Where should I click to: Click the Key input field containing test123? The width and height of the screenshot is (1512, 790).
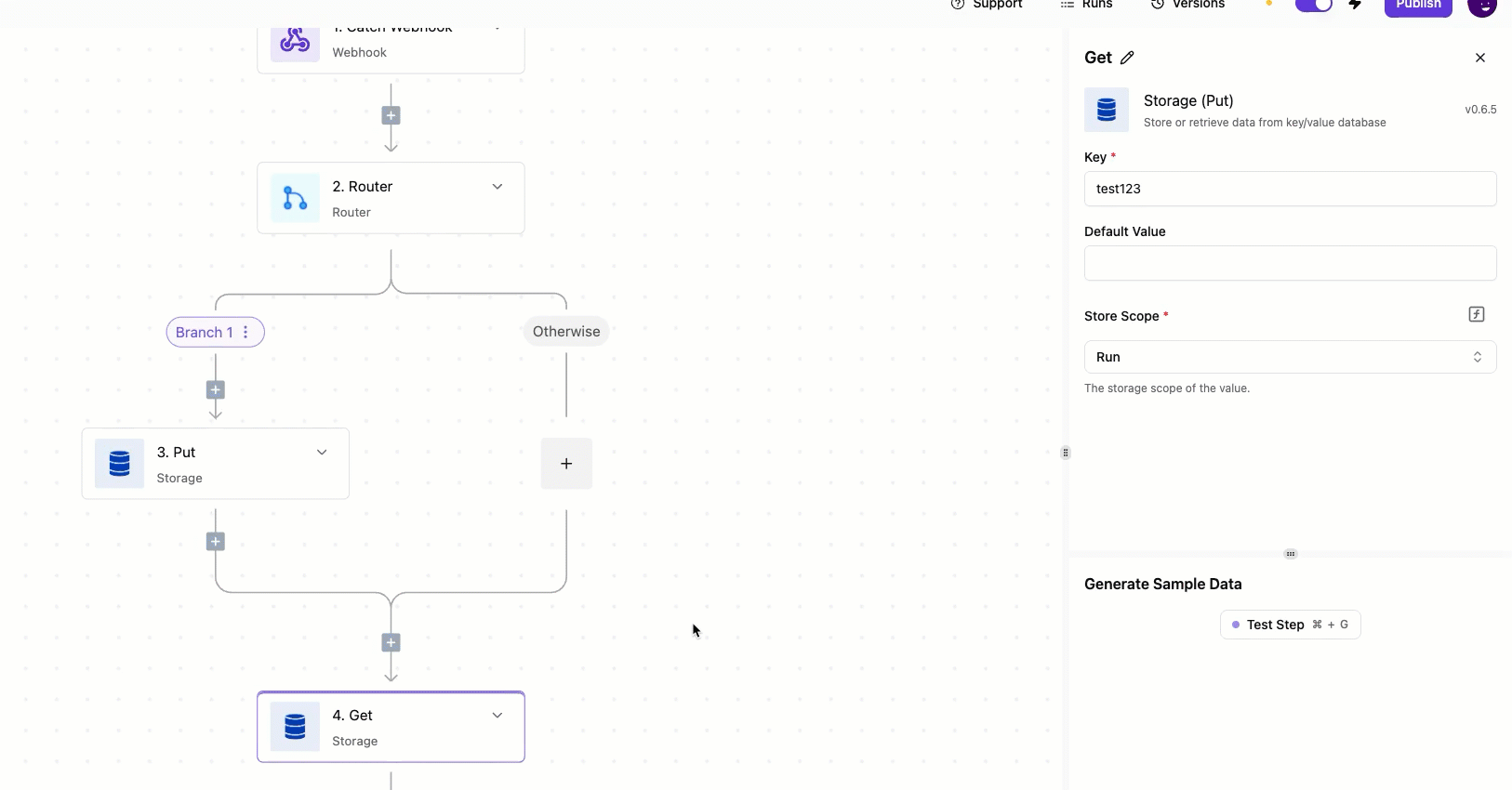click(x=1290, y=189)
